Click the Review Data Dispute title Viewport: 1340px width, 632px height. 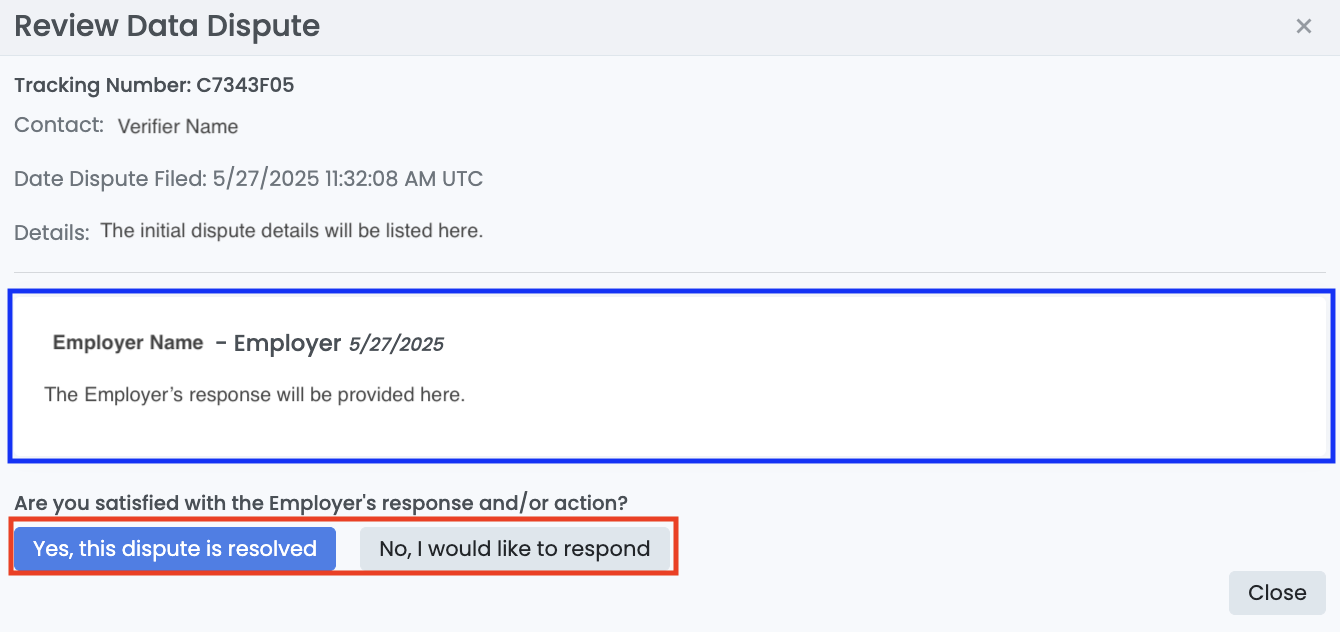pyautogui.click(x=167, y=26)
